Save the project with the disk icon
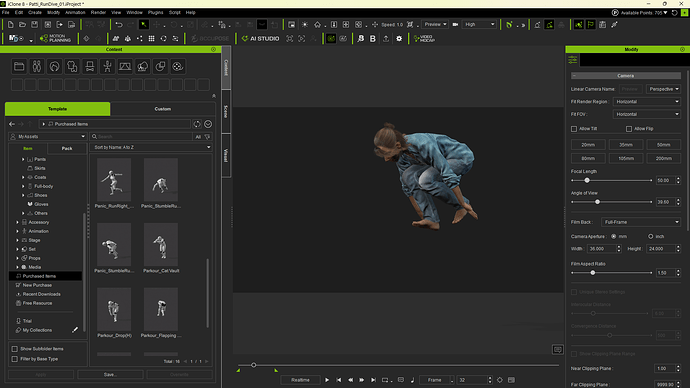 click(x=34, y=25)
